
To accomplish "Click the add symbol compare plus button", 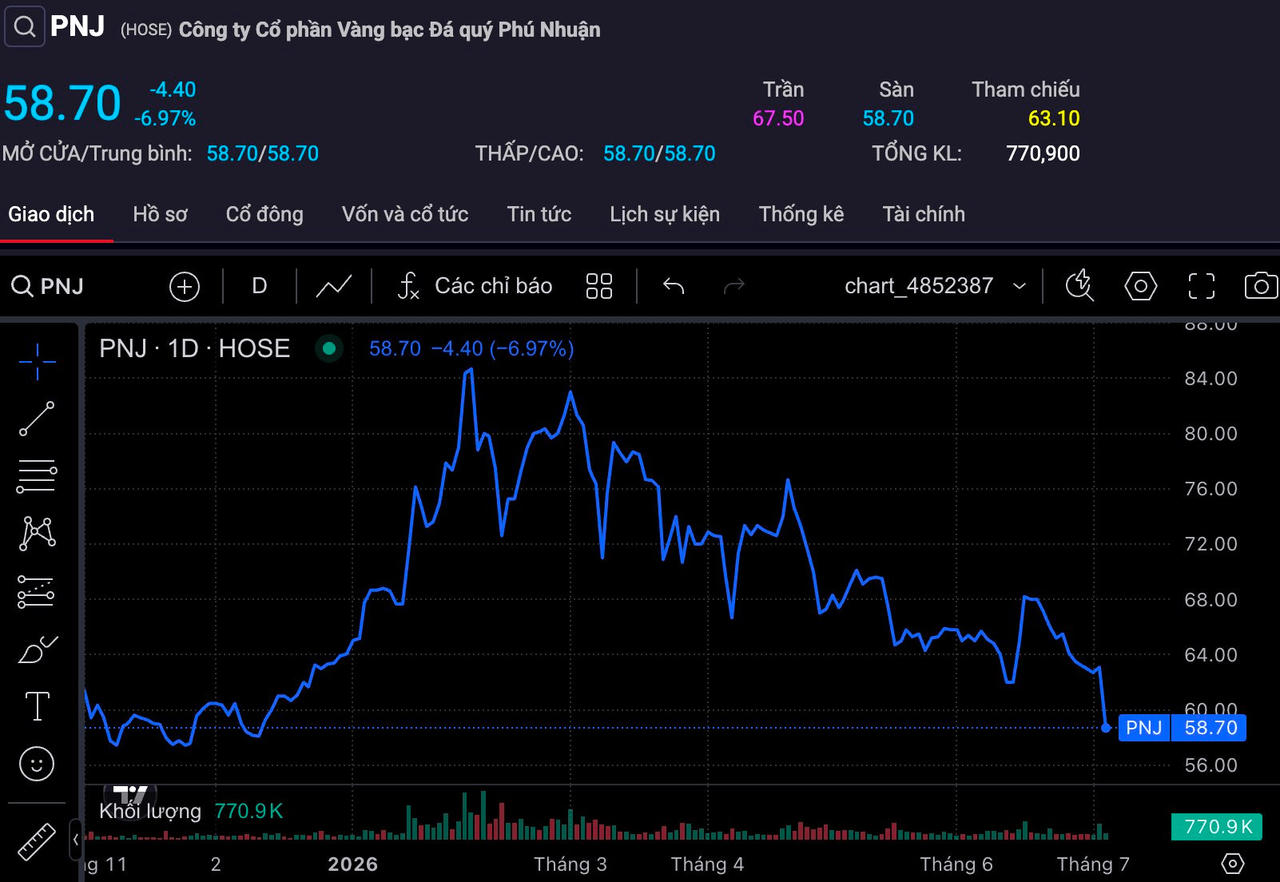I will 185,287.
